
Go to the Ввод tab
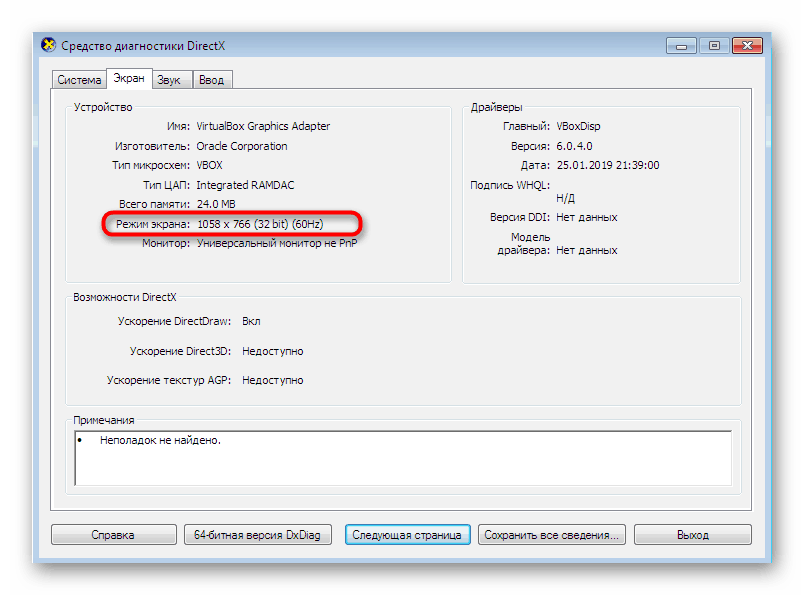[x=211, y=80]
